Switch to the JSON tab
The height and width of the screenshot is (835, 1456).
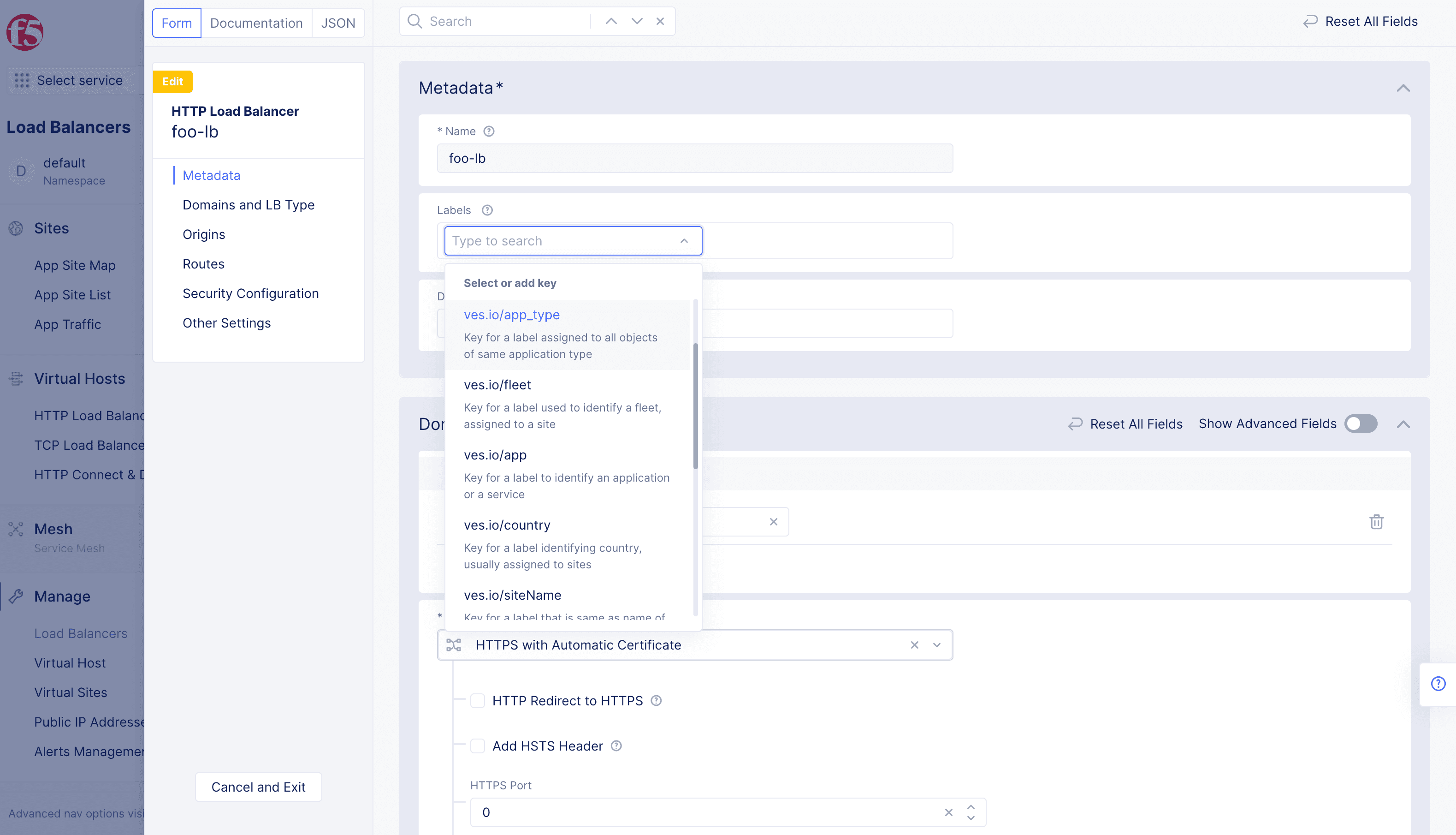[x=338, y=23]
